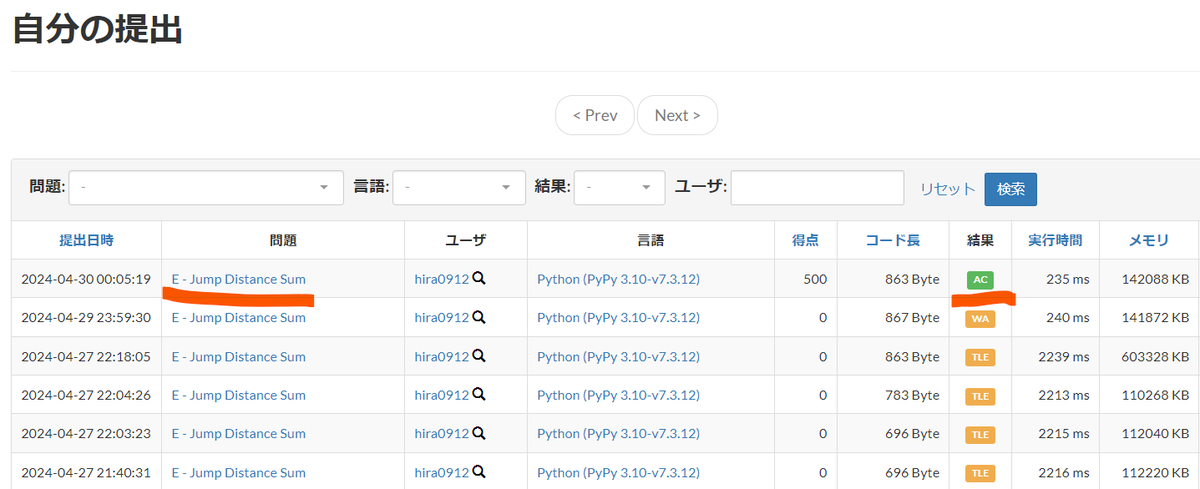1200x489 pixels.
Task: Open E - Jump Distance Sum in 23:59:30 row
Action: 239,317
